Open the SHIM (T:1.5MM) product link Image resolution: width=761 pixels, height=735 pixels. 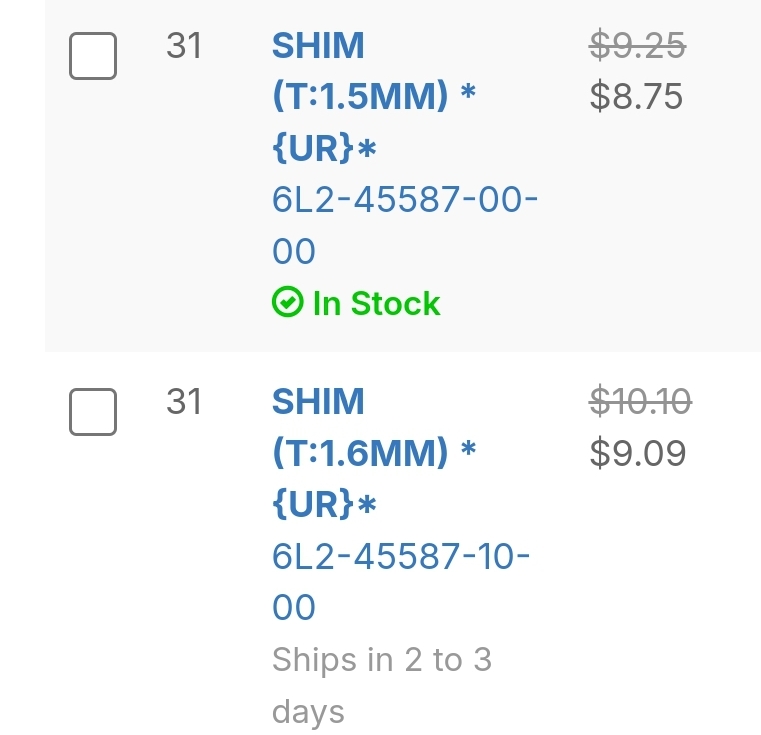pos(318,46)
